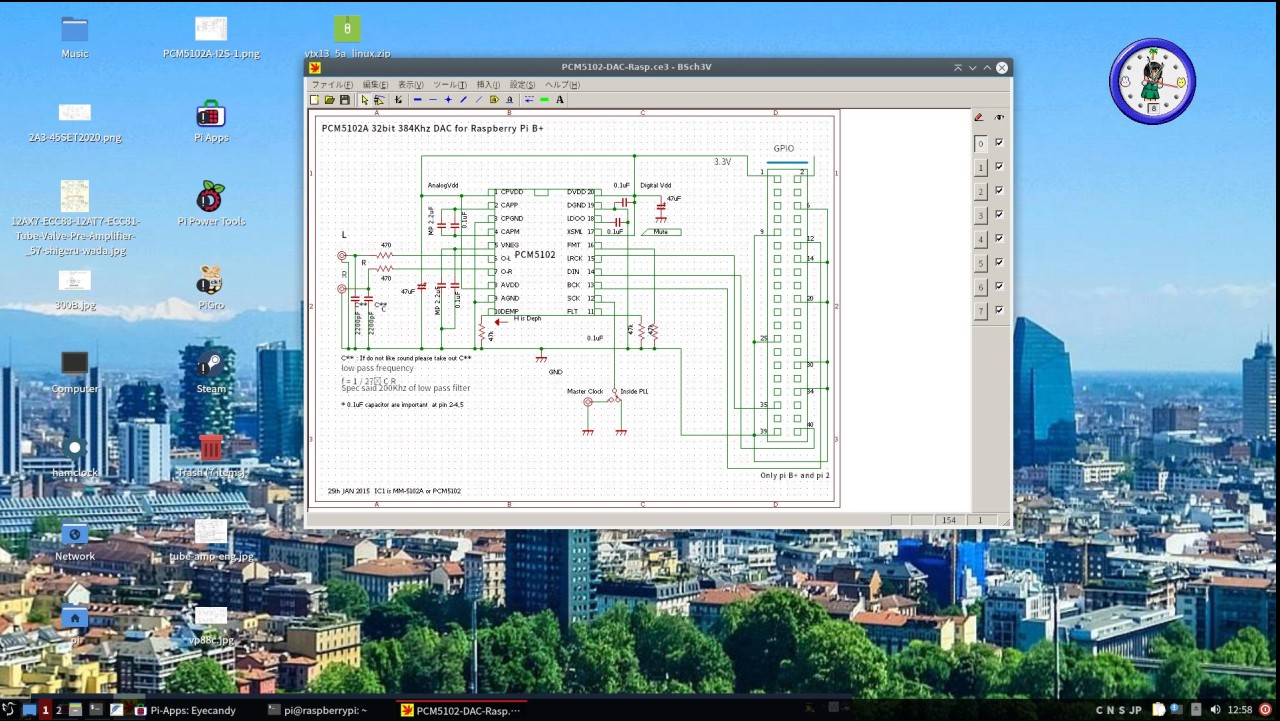Choose the junction dot tool
Image resolution: width=1280 pixels, height=721 pixels.
[448, 100]
